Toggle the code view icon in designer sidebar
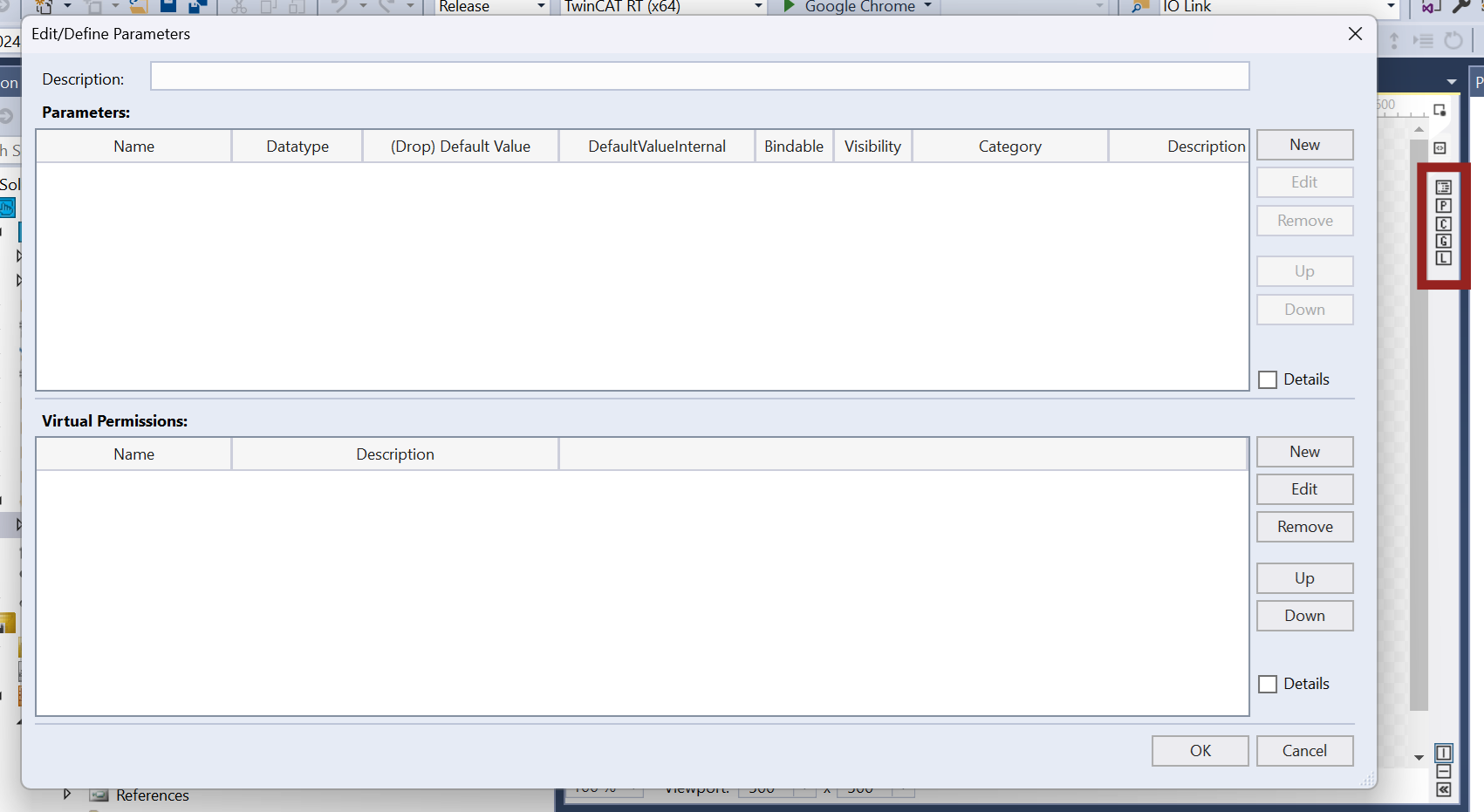 click(1440, 148)
